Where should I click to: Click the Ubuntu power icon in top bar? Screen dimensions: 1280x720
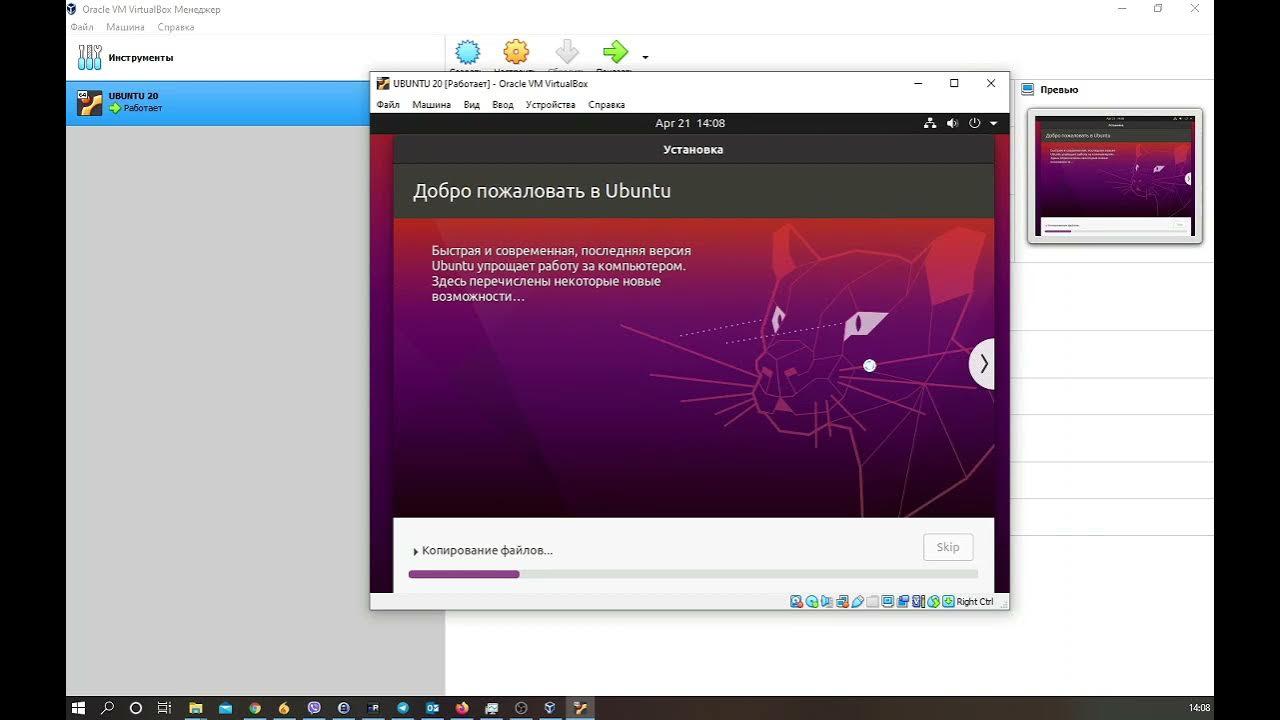975,123
